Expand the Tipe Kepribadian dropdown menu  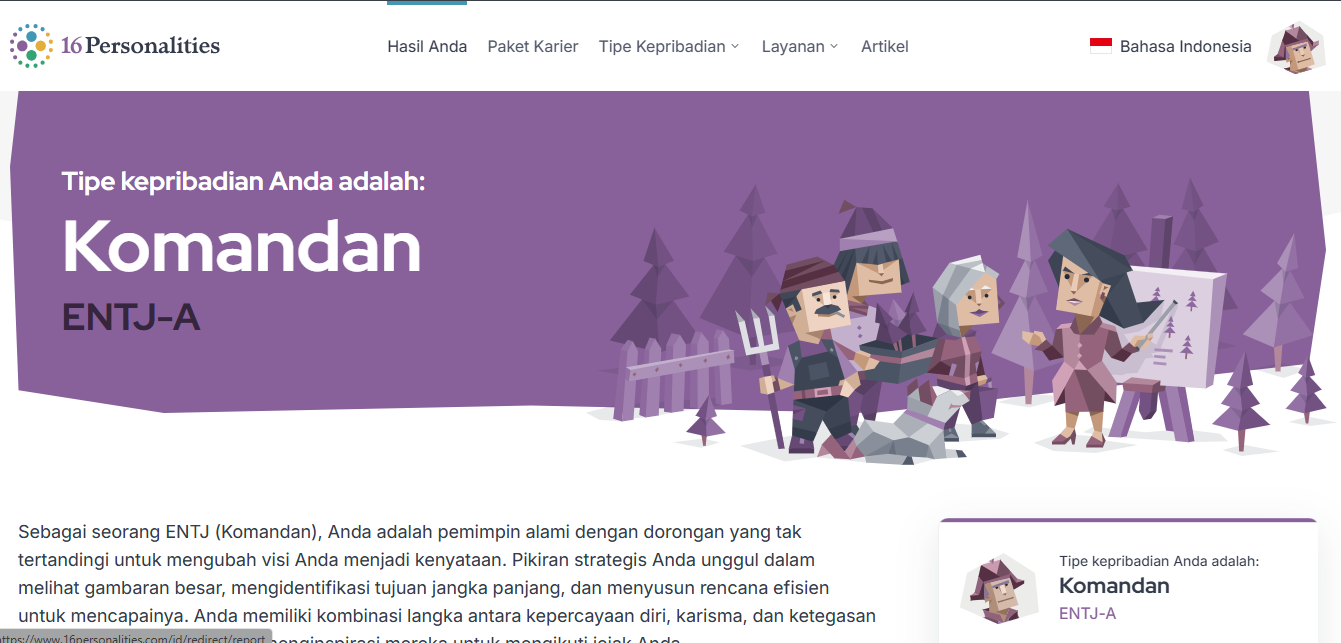[669, 46]
